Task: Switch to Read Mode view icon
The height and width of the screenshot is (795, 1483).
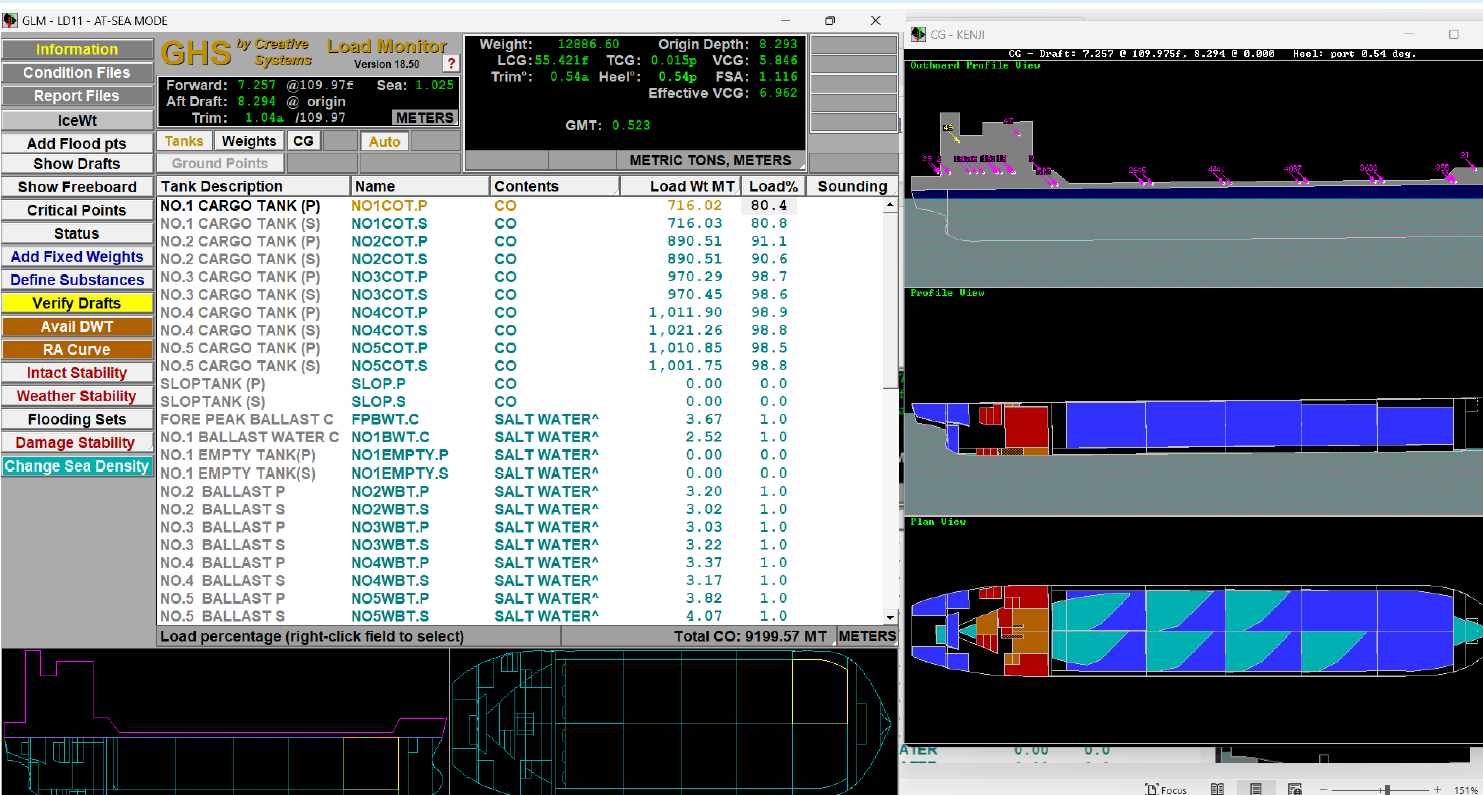Action: [x=1217, y=789]
